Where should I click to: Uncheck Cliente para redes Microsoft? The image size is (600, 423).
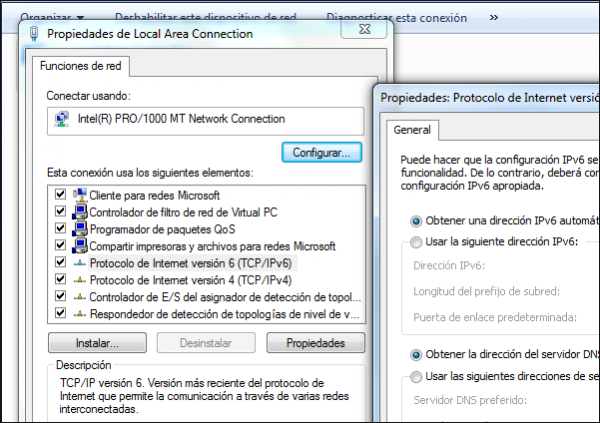(x=60, y=194)
